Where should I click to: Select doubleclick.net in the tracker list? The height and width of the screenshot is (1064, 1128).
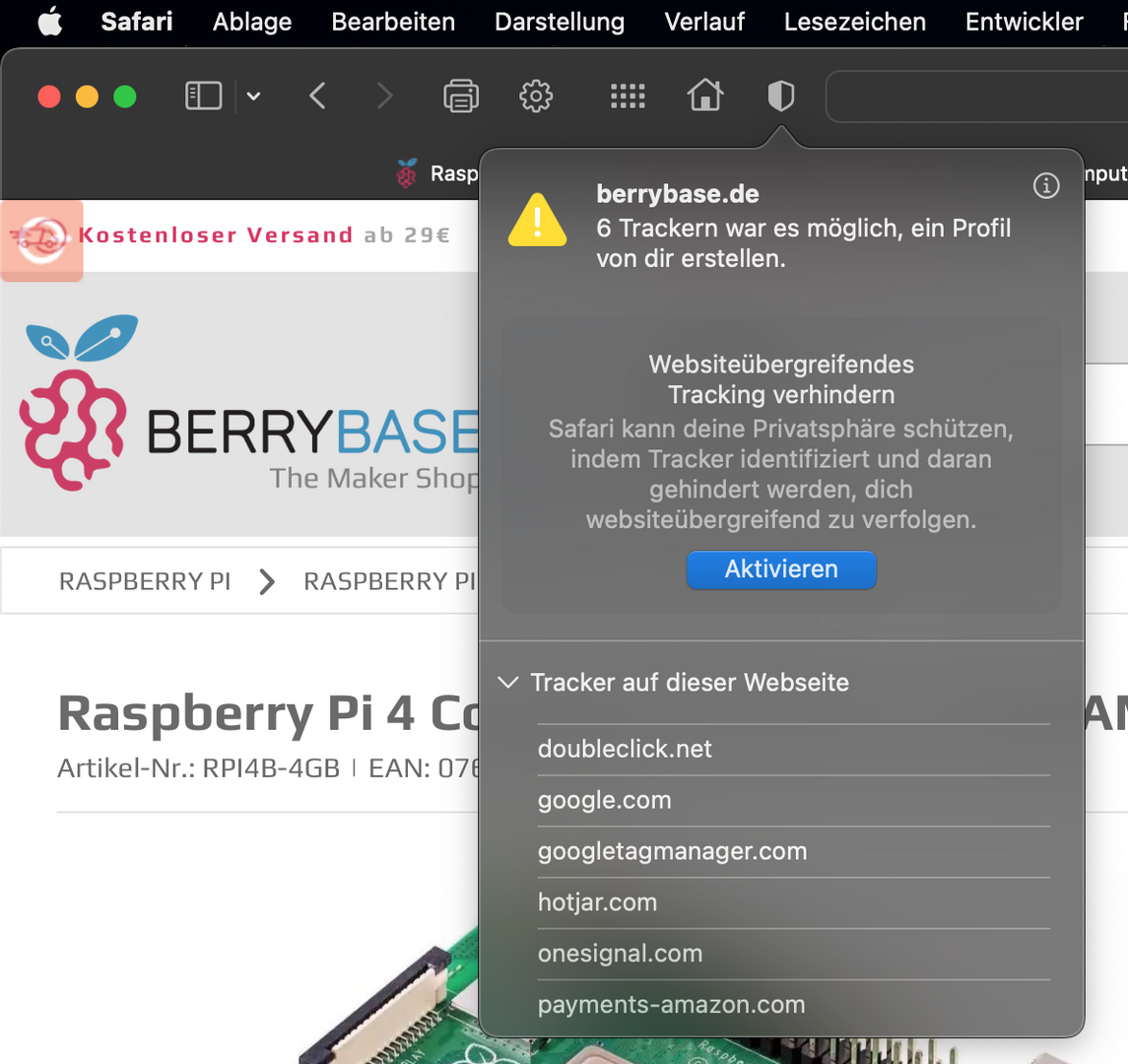click(793, 749)
